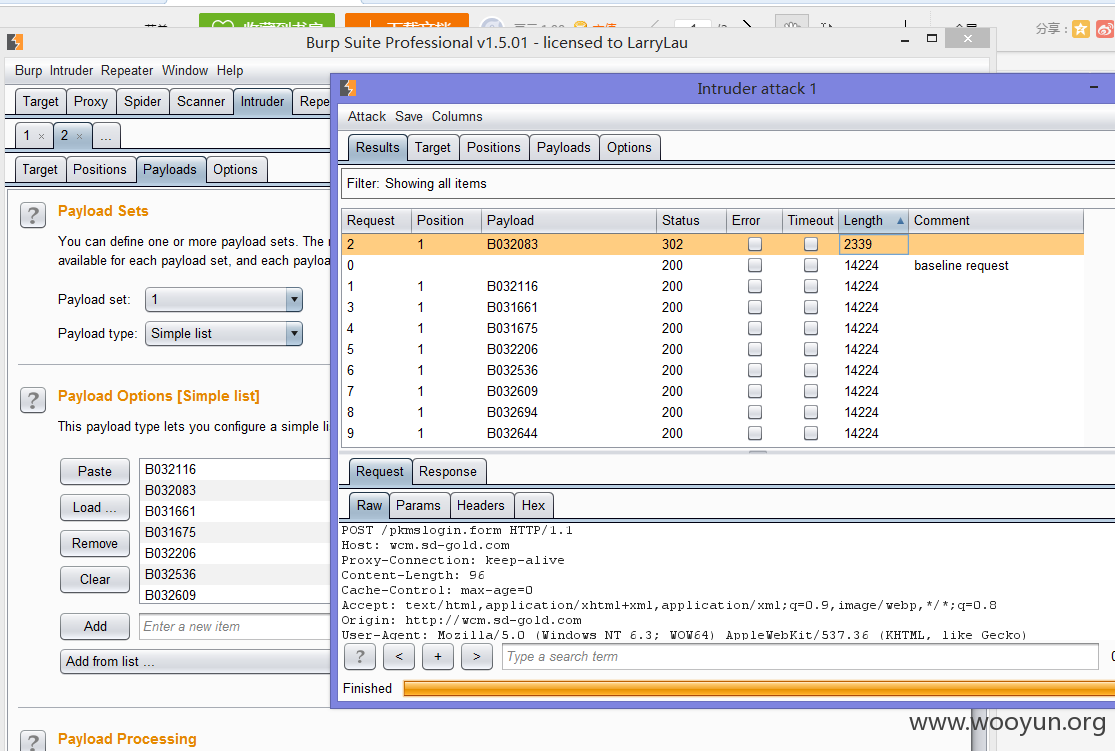Open the Payload Options help icon
The width and height of the screenshot is (1115, 751).
click(33, 400)
